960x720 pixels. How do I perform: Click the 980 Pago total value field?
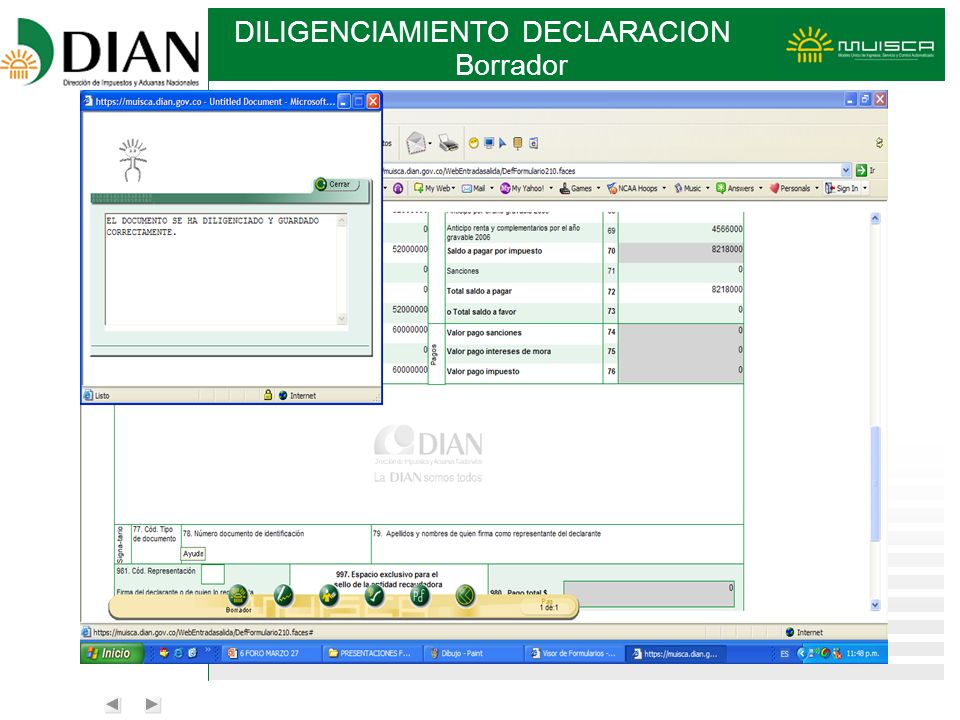pos(649,594)
